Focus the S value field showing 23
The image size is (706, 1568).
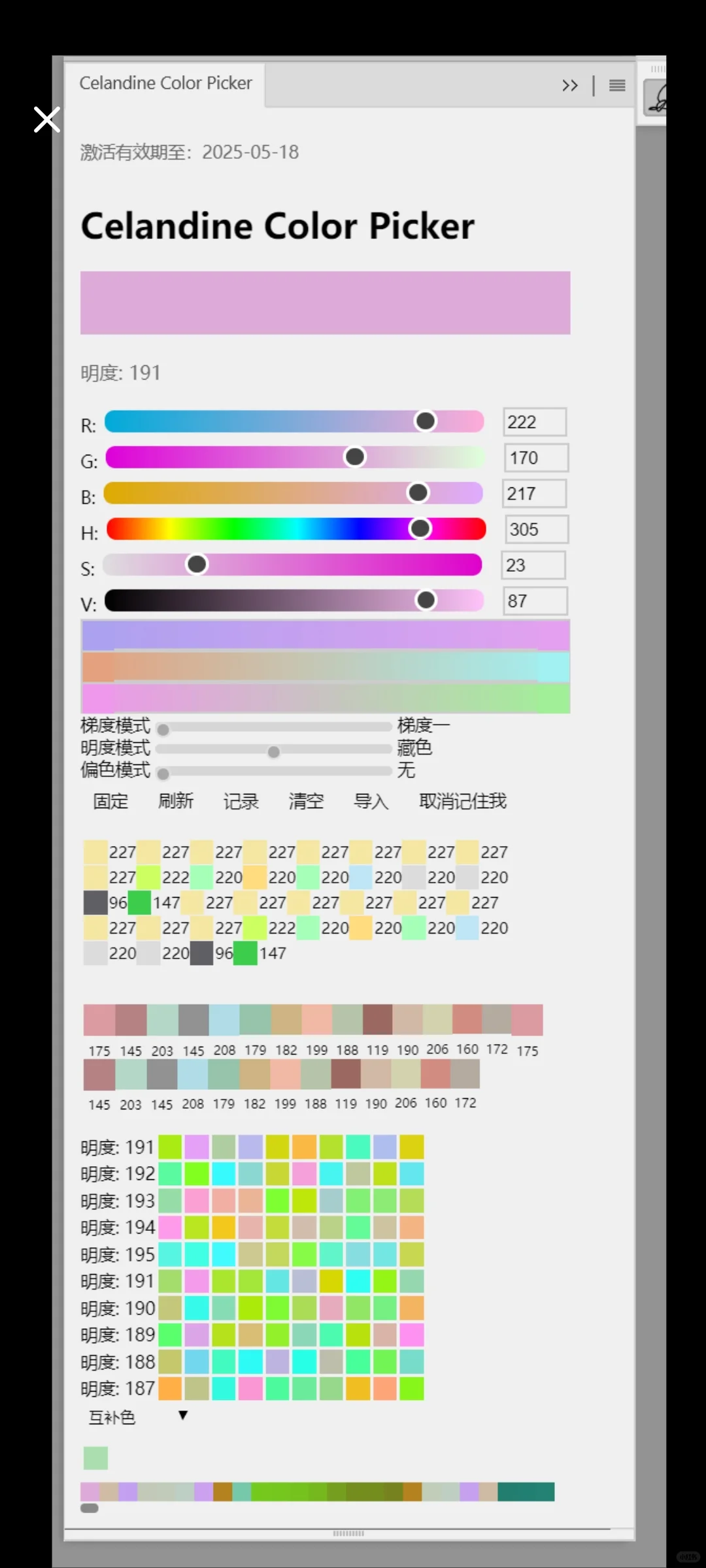click(533, 565)
